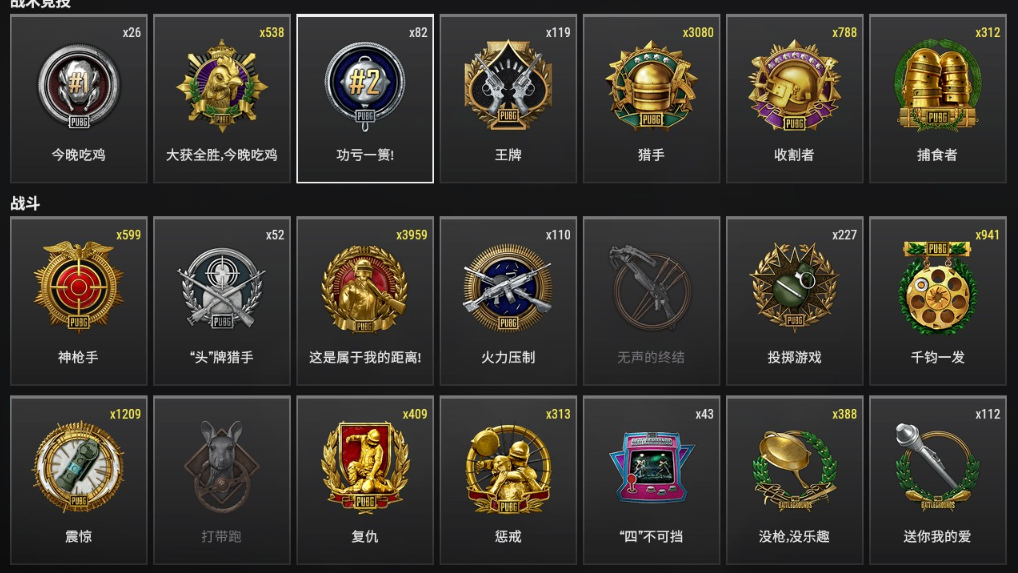Choose the 惩戒 golden fighters medal
The image size is (1018, 573).
[x=508, y=480]
